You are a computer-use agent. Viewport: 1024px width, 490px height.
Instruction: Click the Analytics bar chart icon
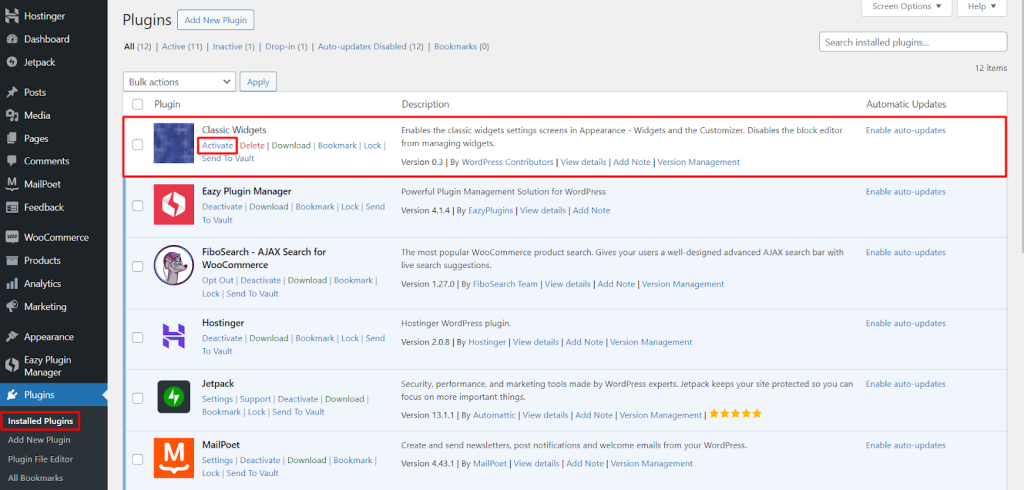coord(12,284)
